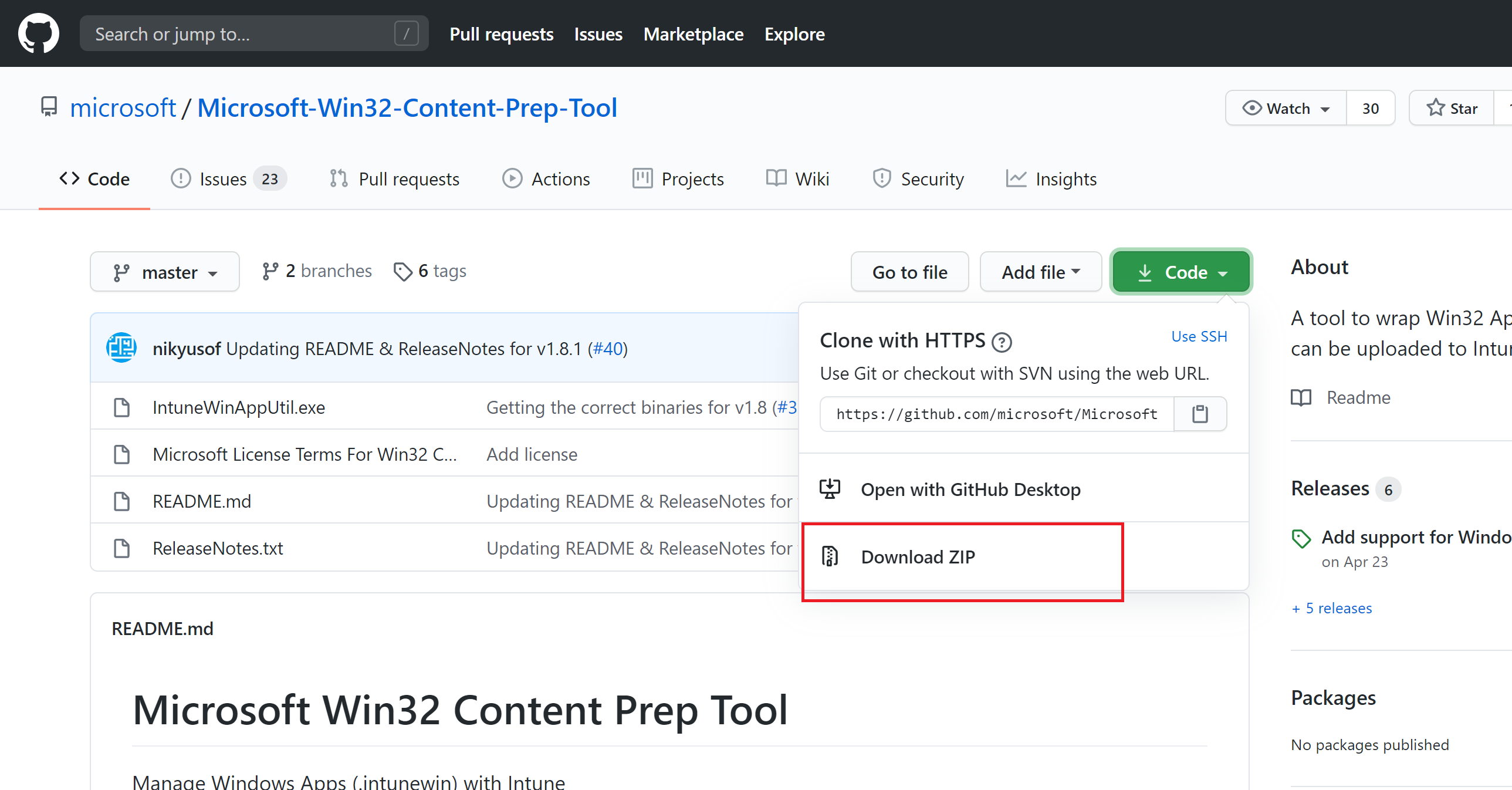Viewport: 1512px width, 790px height.
Task: Open the Explore page
Action: 794,34
